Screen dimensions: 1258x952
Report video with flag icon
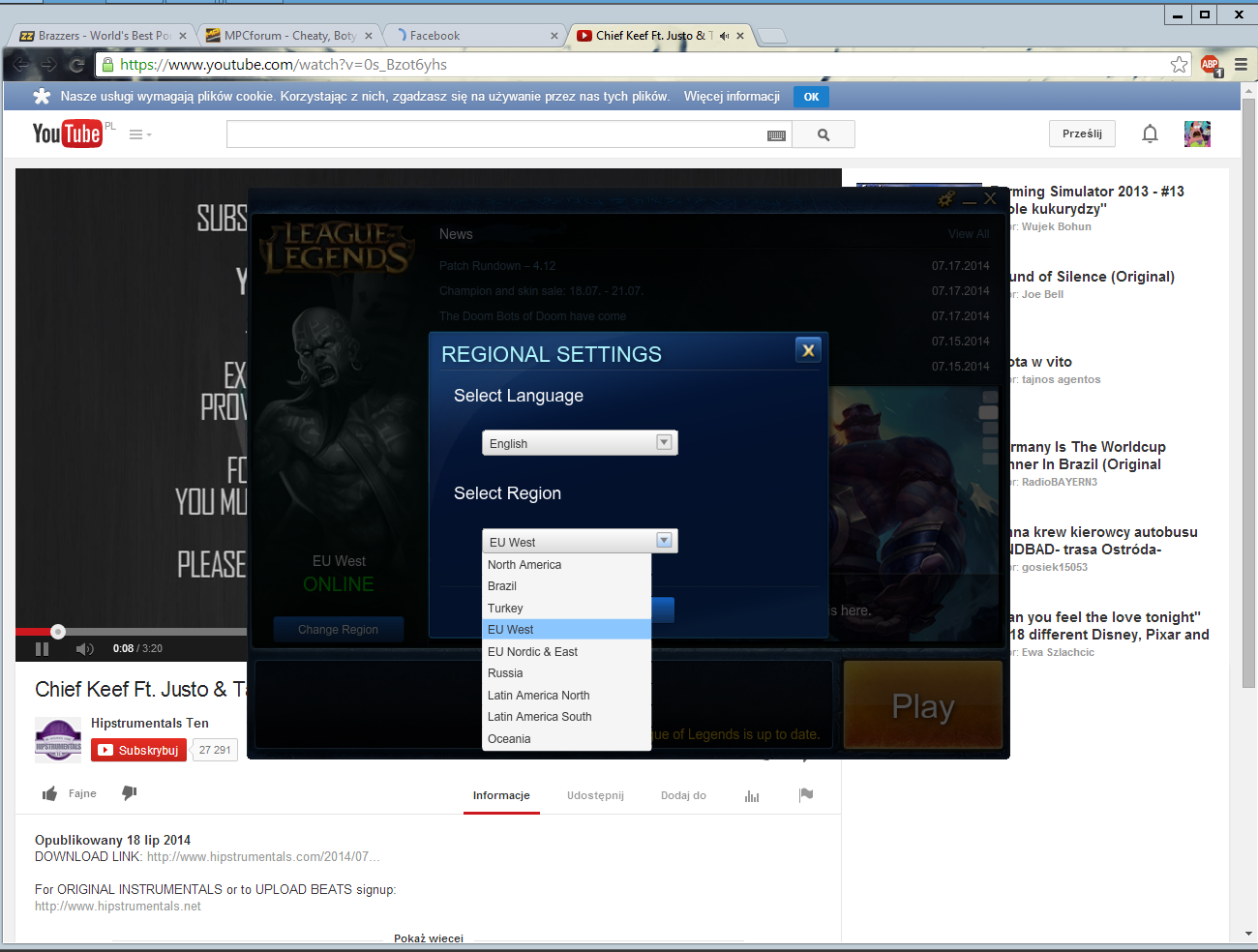806,794
